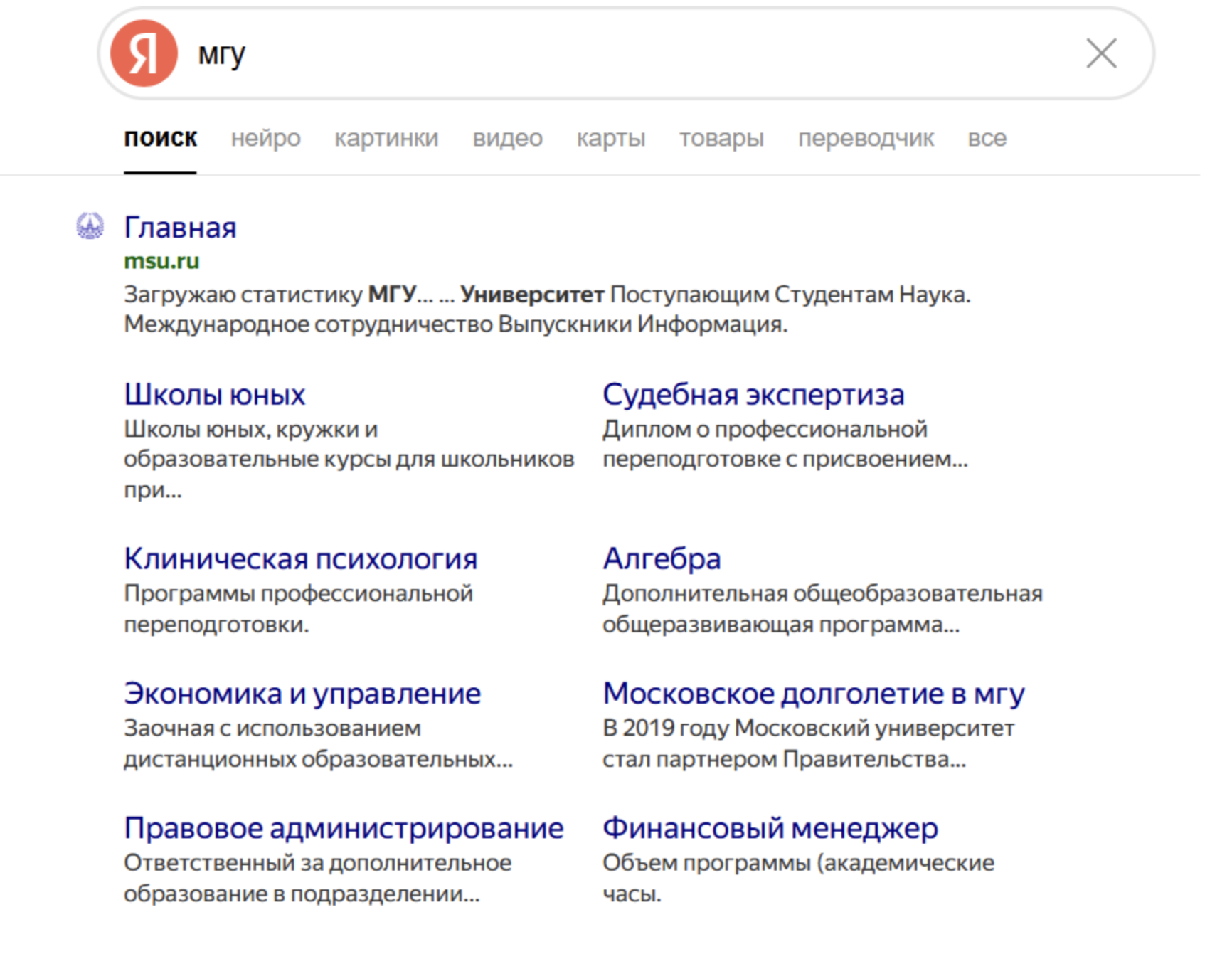Follow 'Московское долголетие в мгу' link

814,693
